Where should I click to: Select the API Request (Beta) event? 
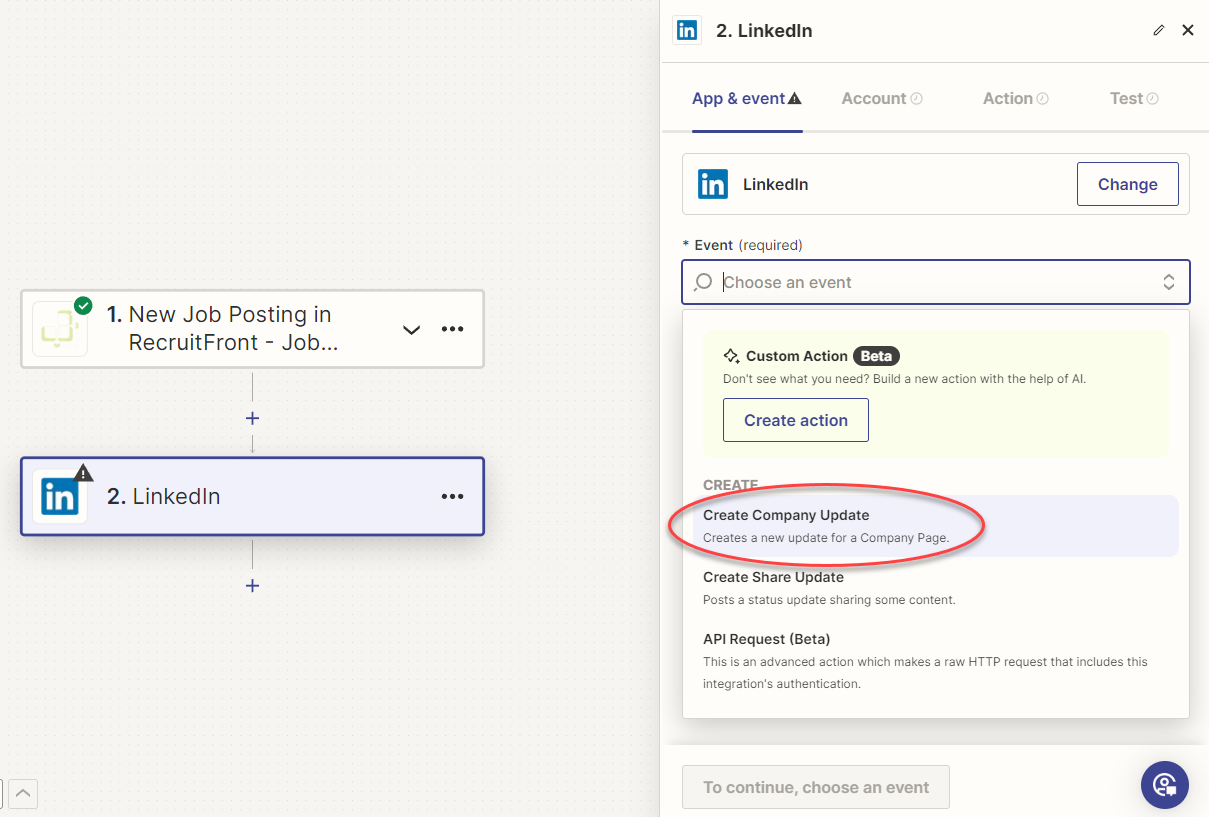click(x=935, y=661)
